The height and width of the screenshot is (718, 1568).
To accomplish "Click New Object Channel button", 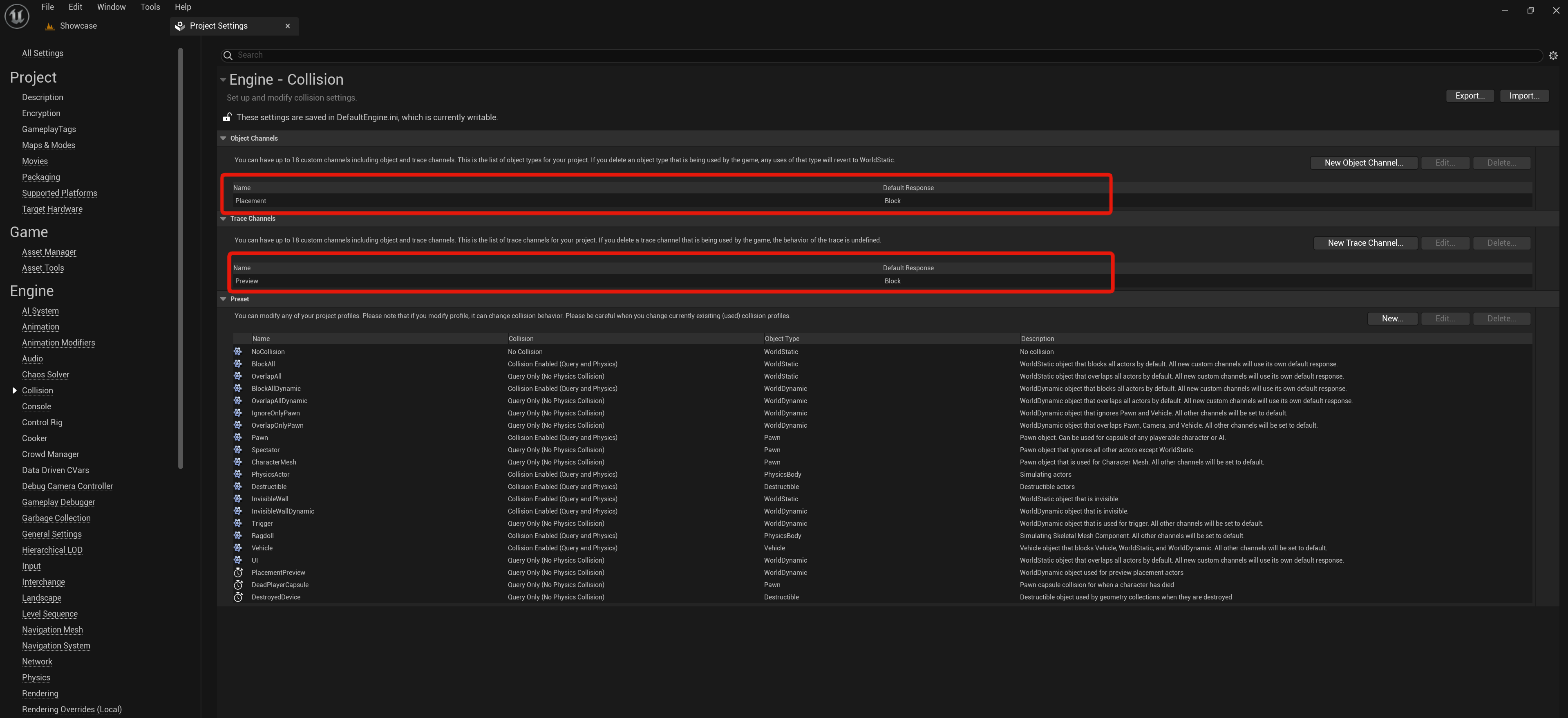I will [1364, 163].
